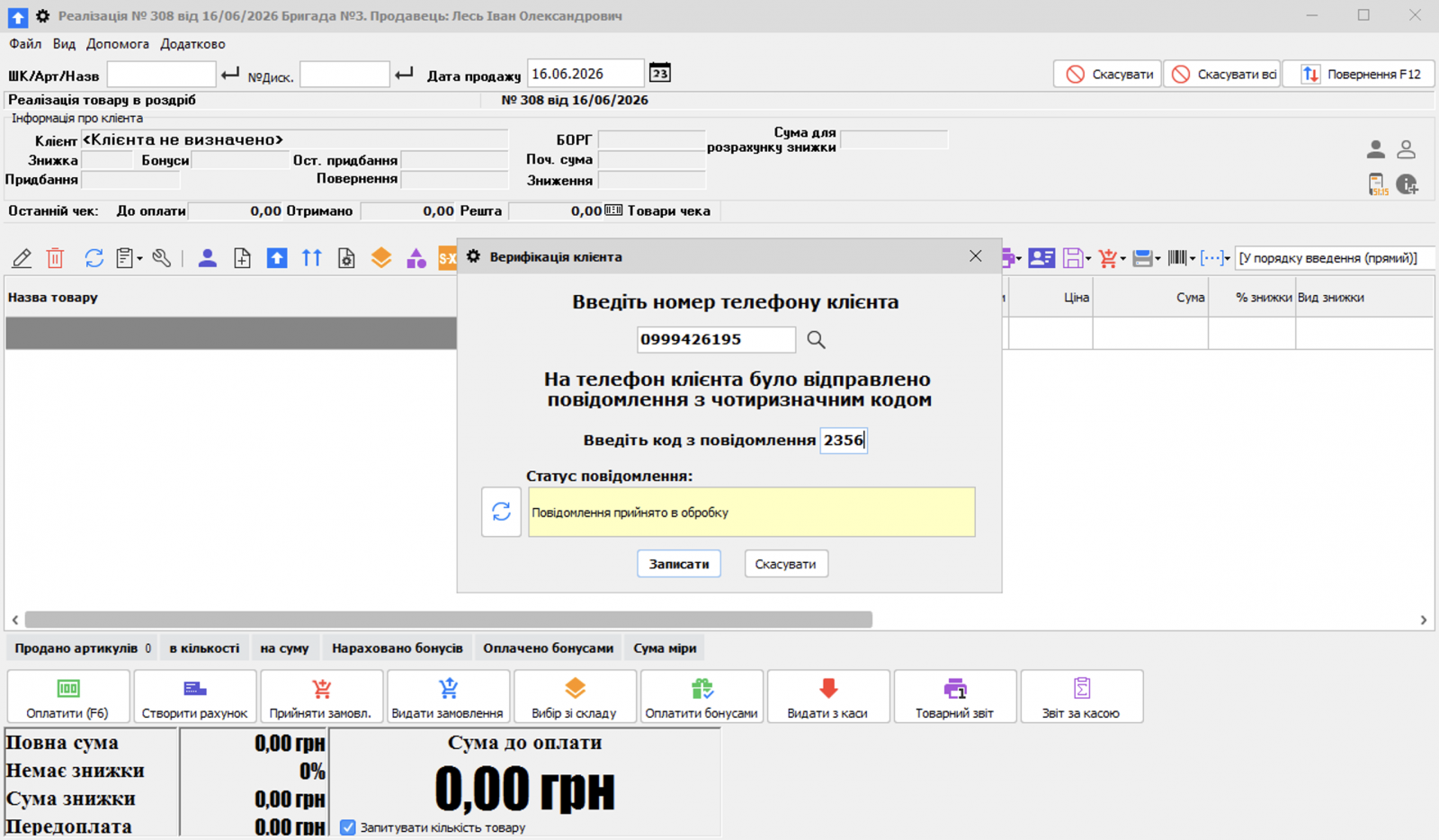Toggle Запитувати кількість товару checkbox
Viewport: 1439px width, 840px height.
[348, 827]
